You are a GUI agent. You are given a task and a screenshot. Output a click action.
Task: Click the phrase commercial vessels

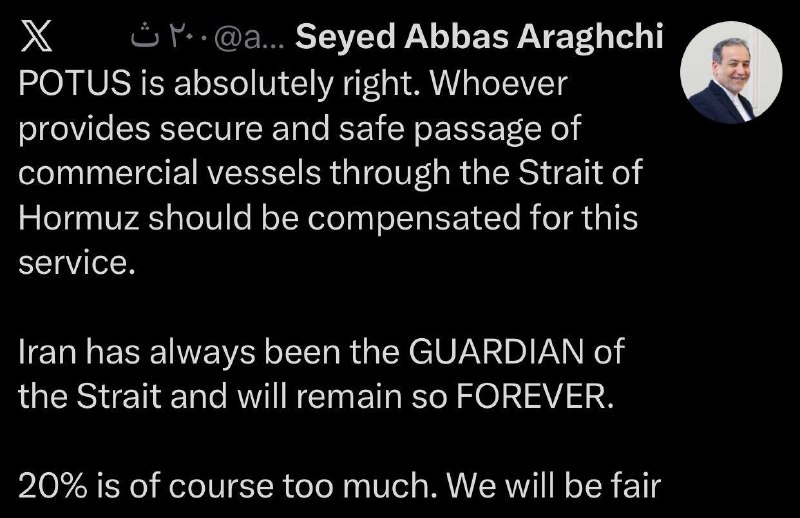[170, 173]
